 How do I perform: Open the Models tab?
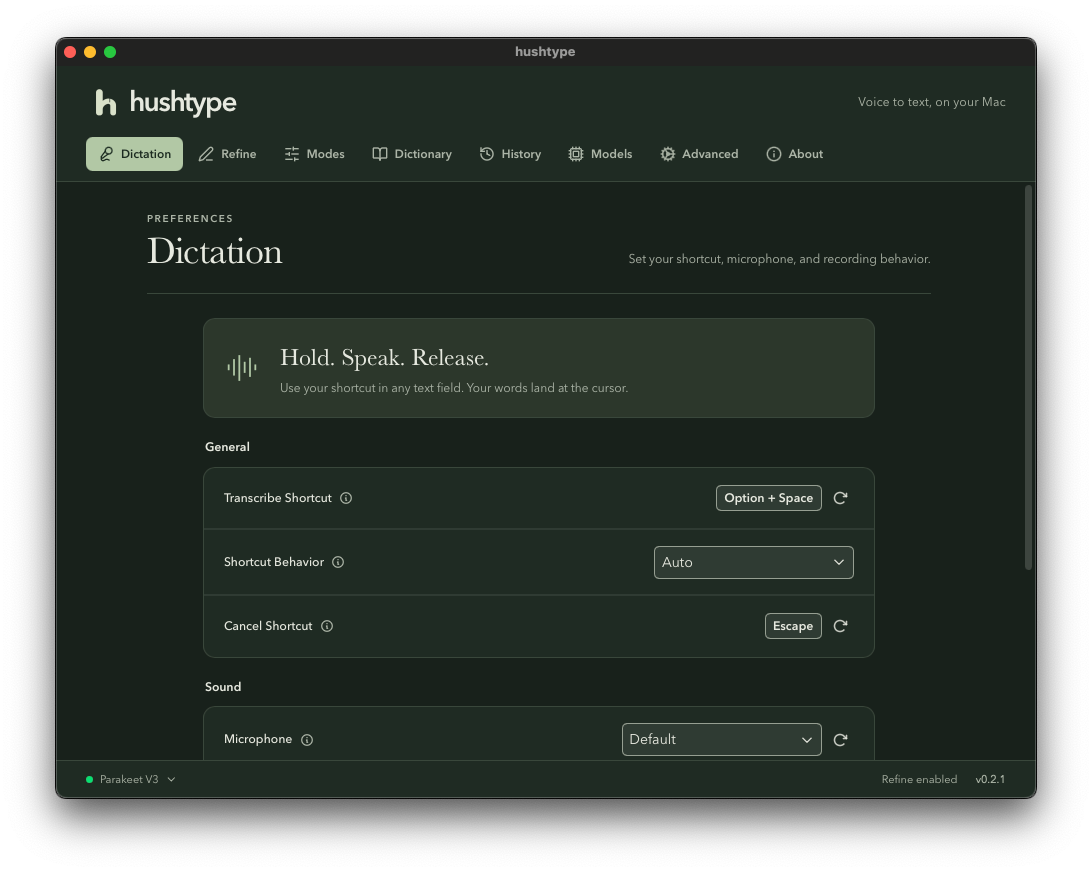tap(600, 154)
